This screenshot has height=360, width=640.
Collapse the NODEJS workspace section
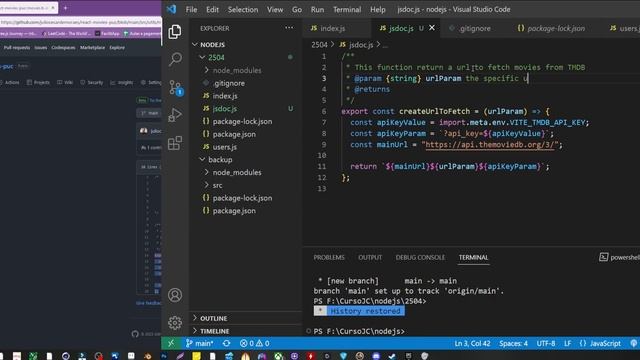245,44
